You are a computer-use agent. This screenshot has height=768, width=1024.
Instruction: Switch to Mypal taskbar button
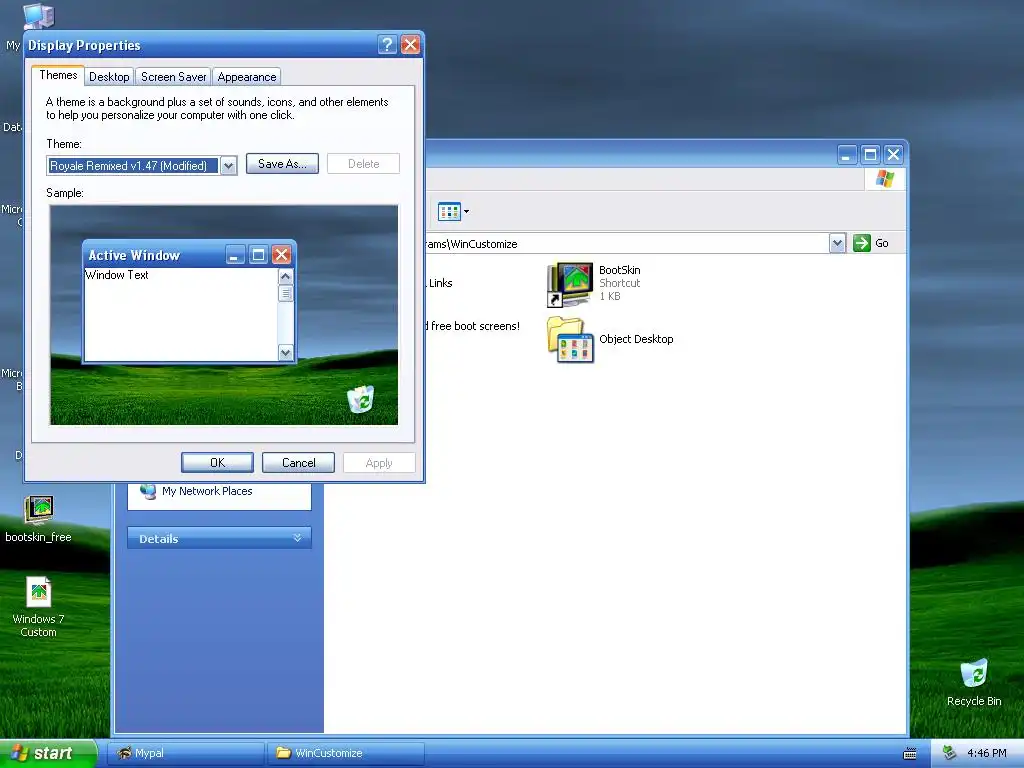pos(185,753)
